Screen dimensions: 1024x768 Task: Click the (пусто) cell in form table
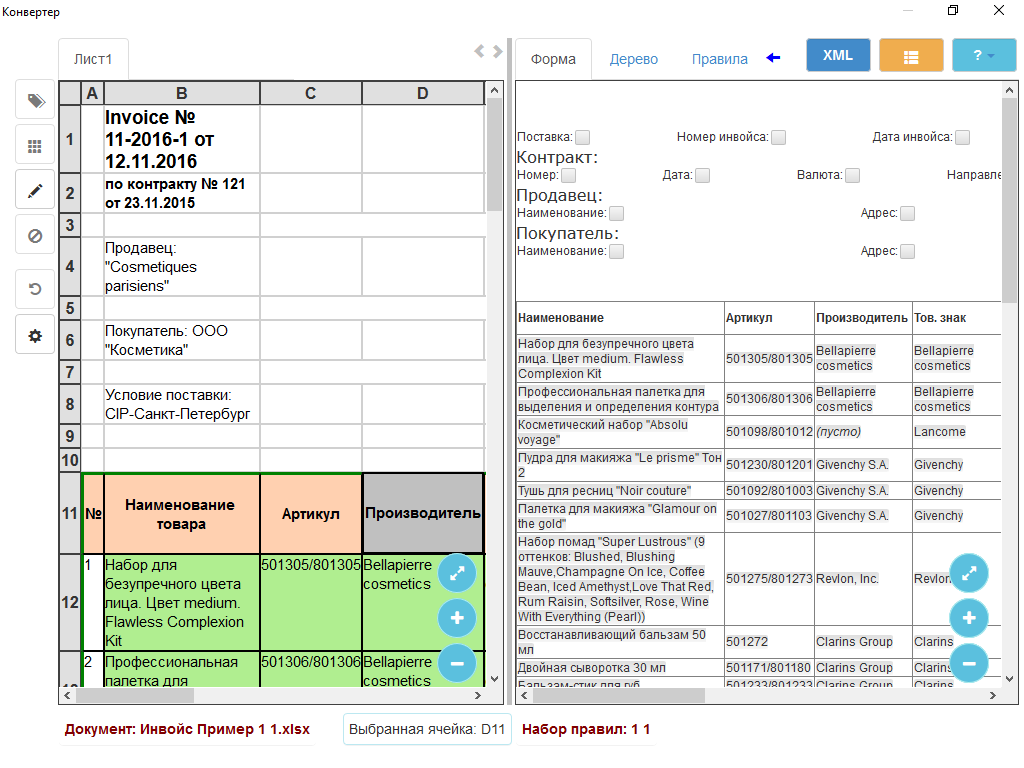click(x=863, y=432)
